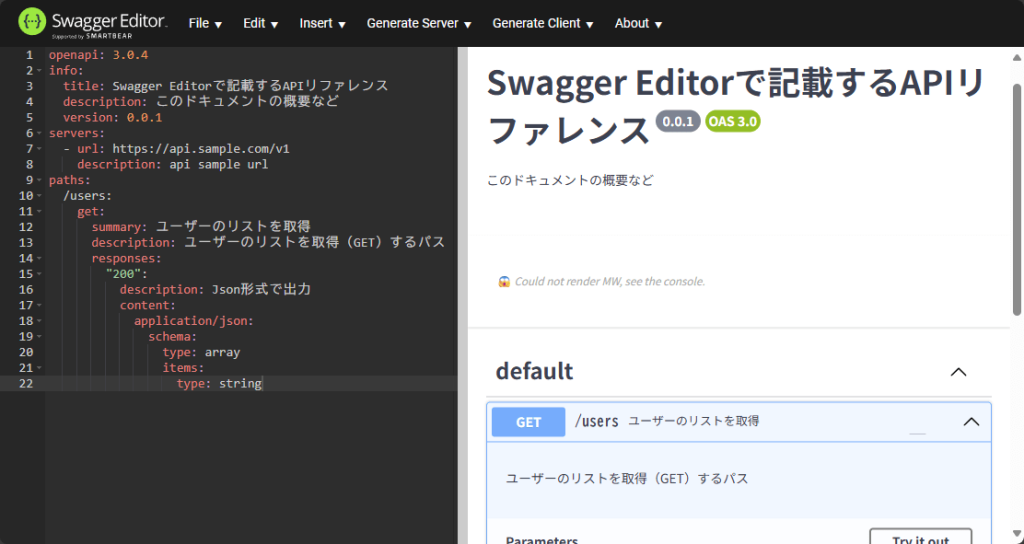Click the Swagger Editor logo
This screenshot has height=544, width=1024.
[93, 22]
